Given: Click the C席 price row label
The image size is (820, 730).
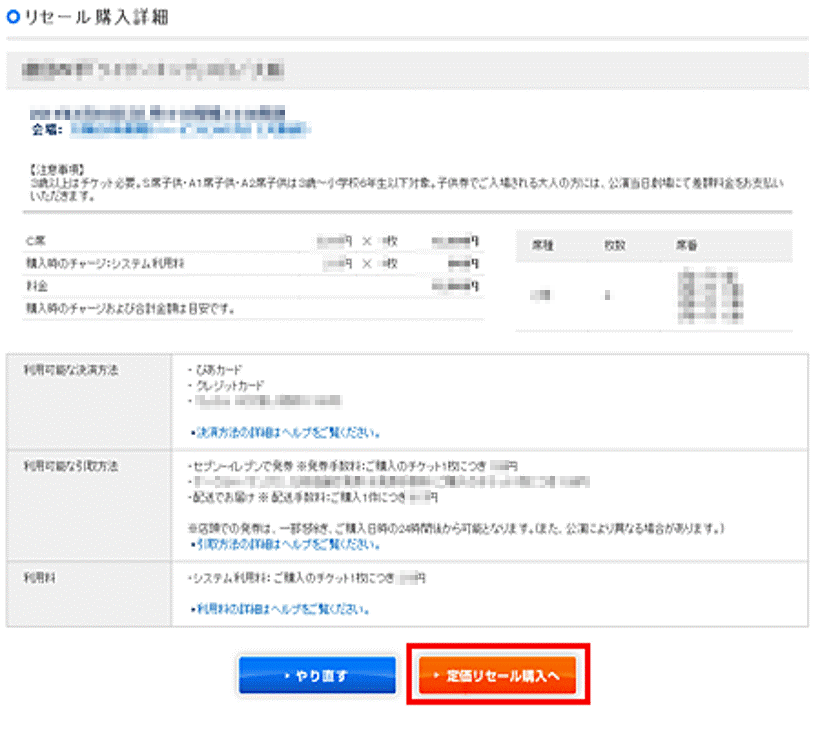Looking at the screenshot, I should 36,242.
